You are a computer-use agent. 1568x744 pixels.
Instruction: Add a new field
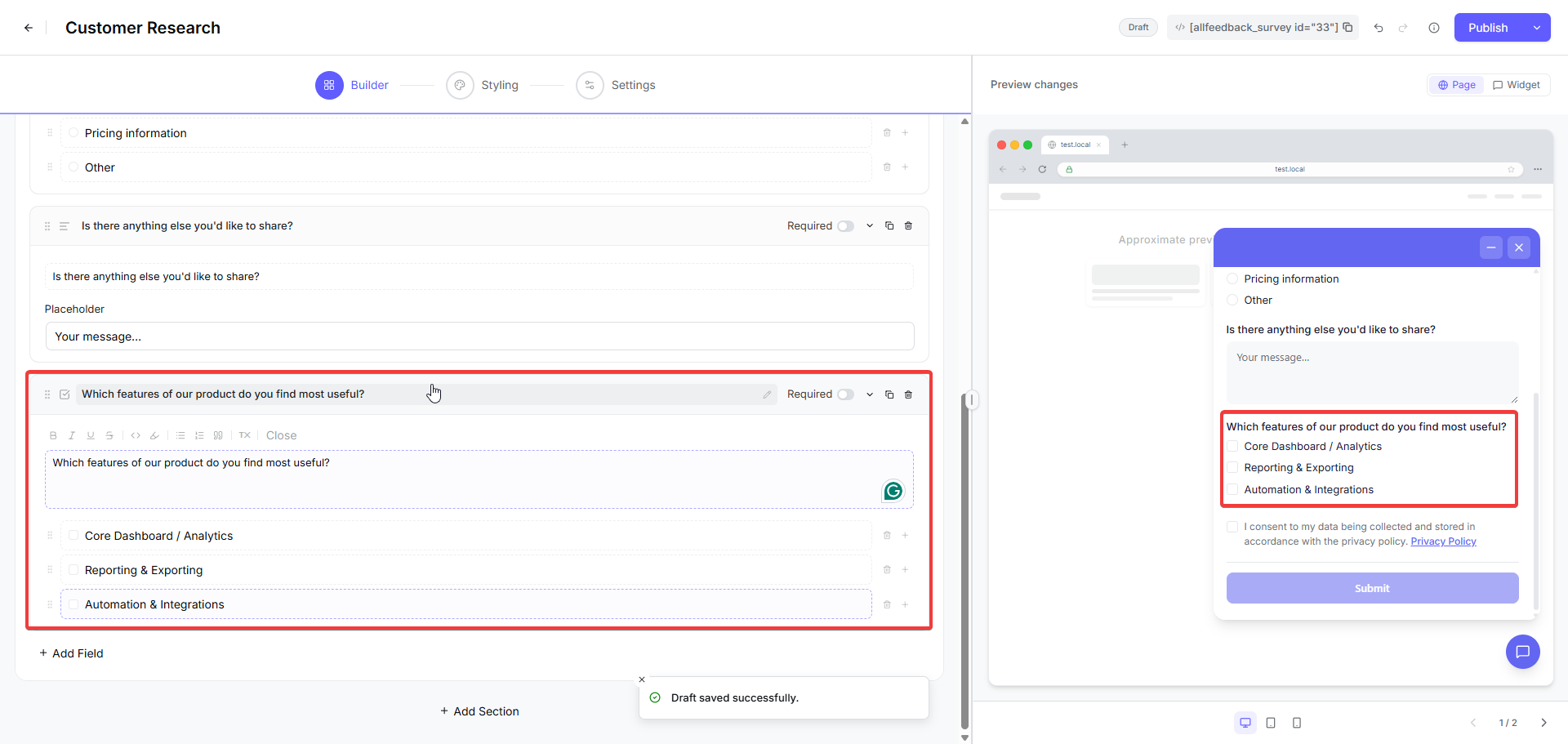pos(71,653)
